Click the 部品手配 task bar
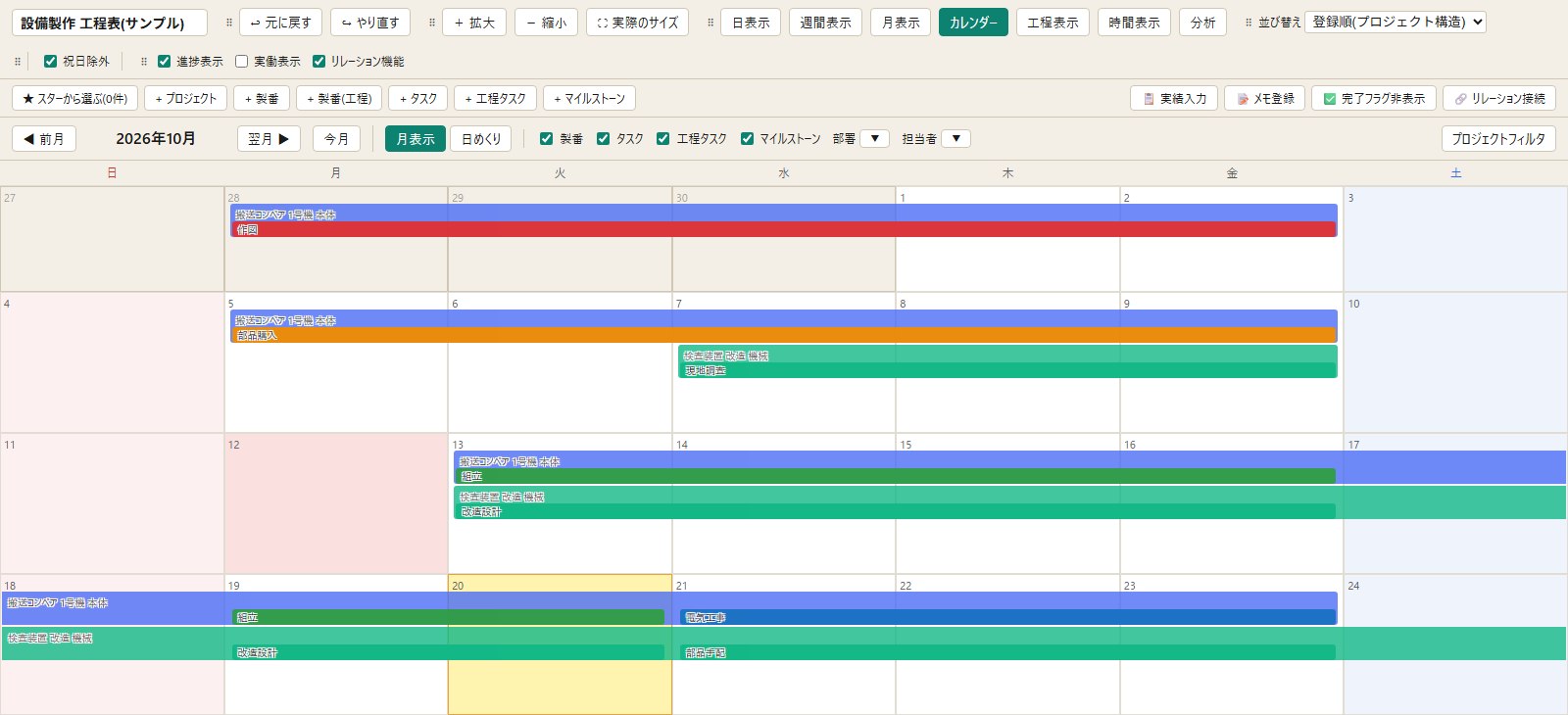This screenshot has width=1568, height=715. tap(1007, 652)
